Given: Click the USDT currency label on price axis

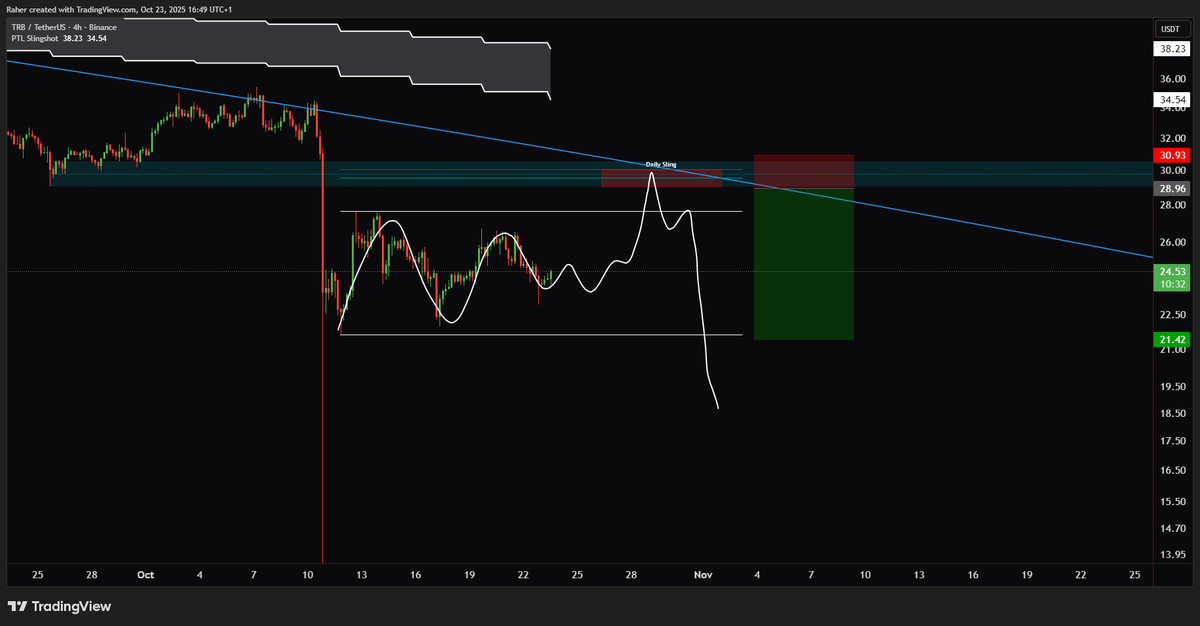Looking at the screenshot, I should coord(1169,28).
